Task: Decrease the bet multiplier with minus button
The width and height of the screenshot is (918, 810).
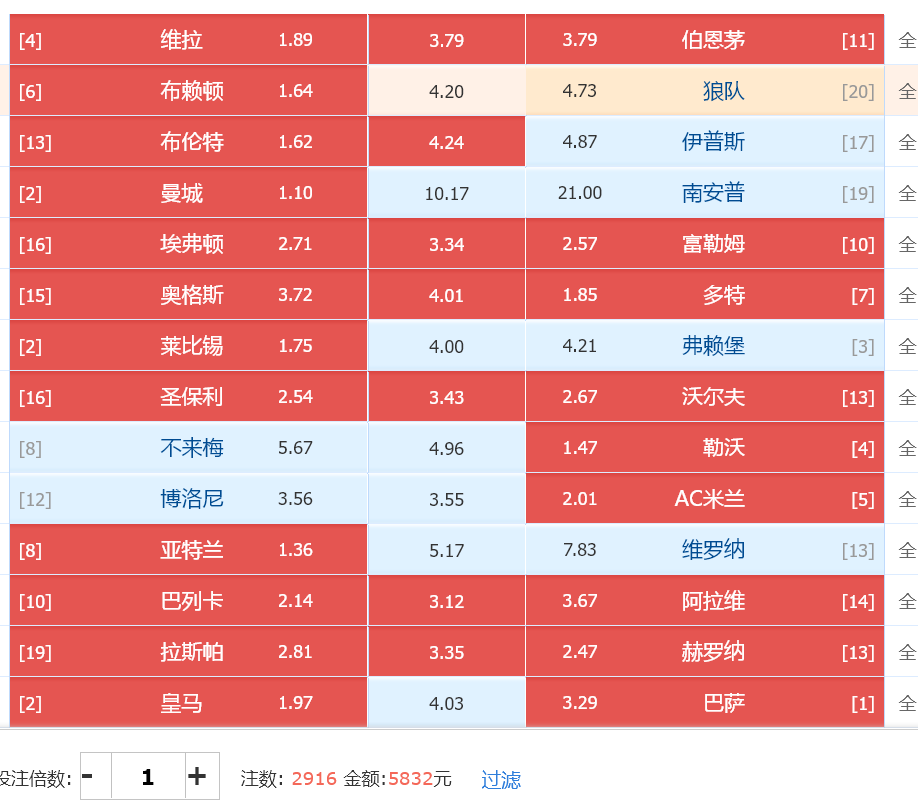Action: click(95, 776)
